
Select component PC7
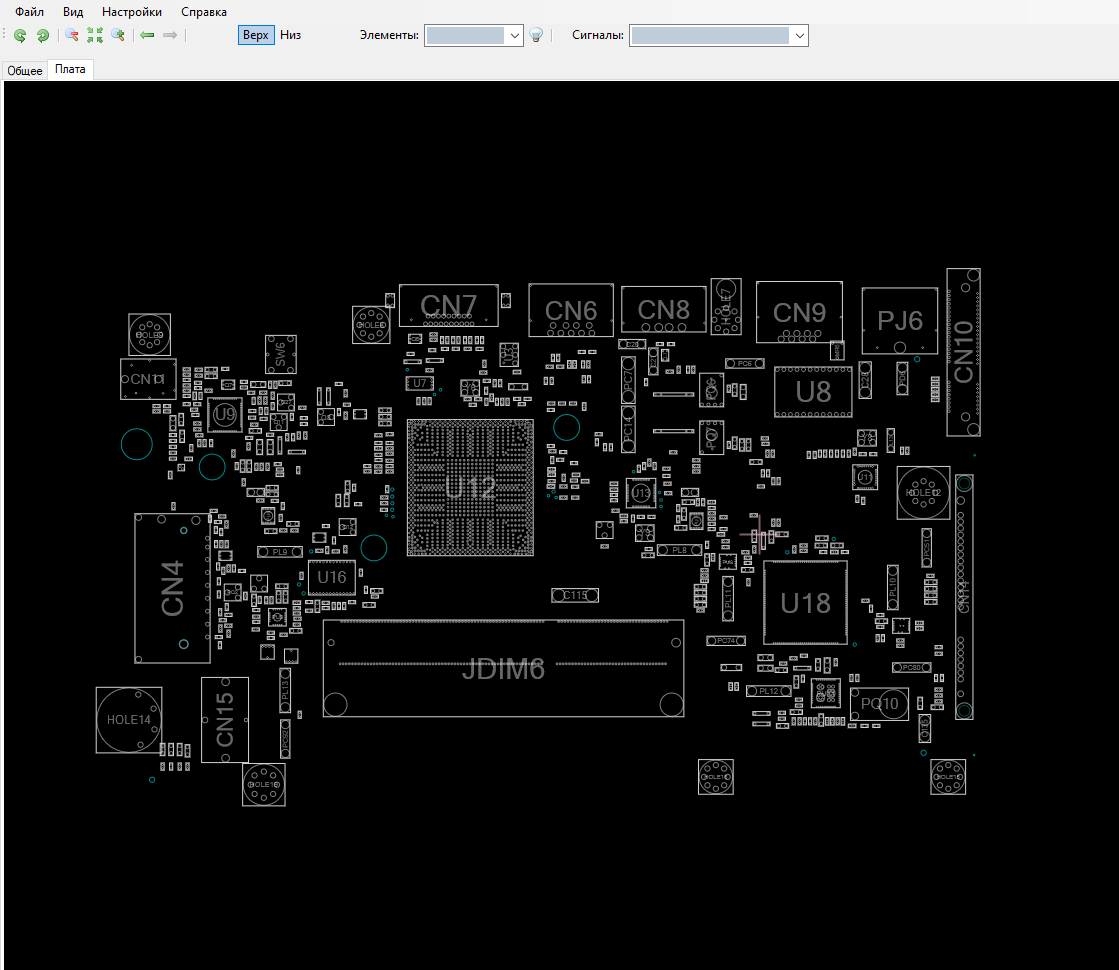[628, 380]
